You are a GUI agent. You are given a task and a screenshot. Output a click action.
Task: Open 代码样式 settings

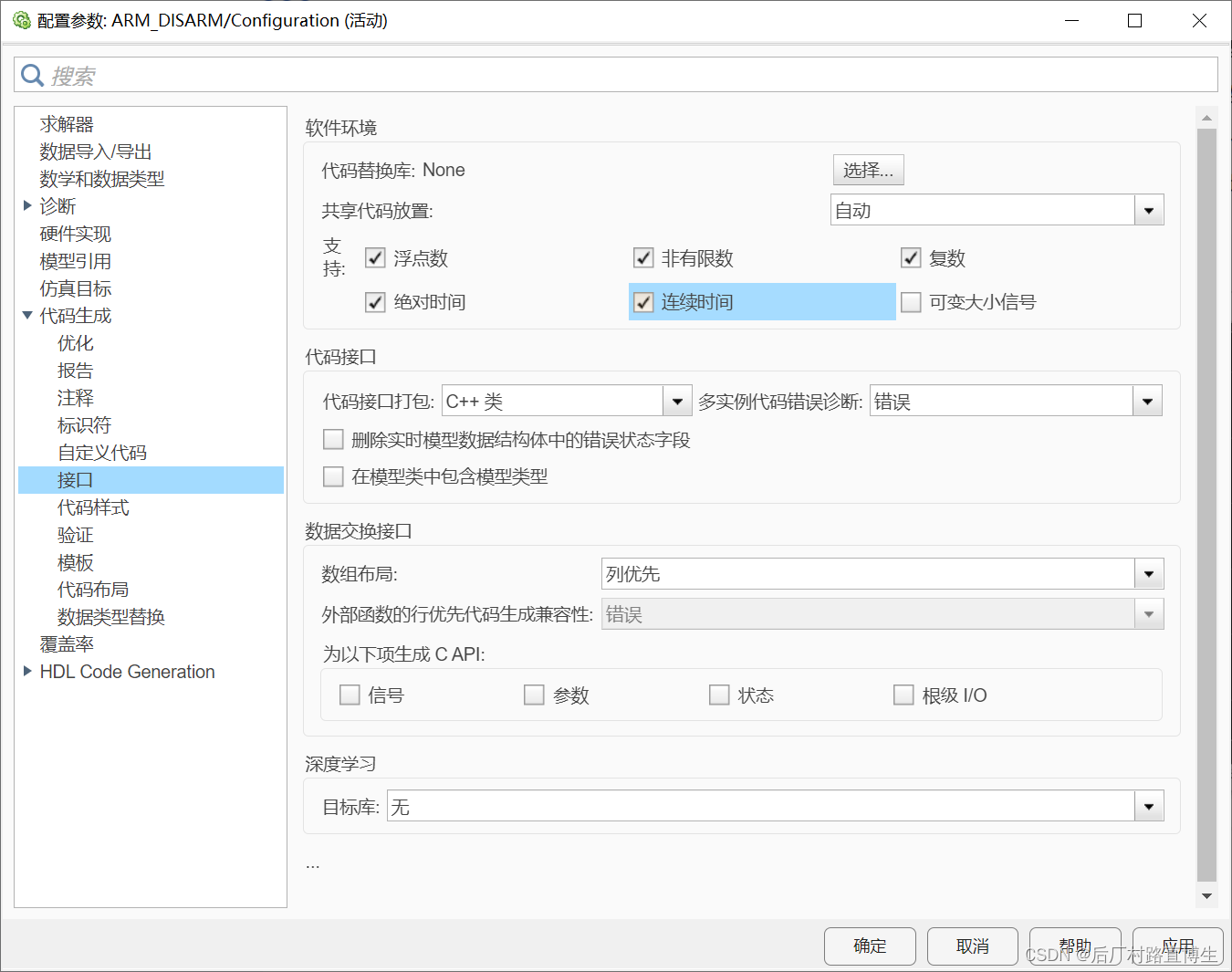pos(93,507)
